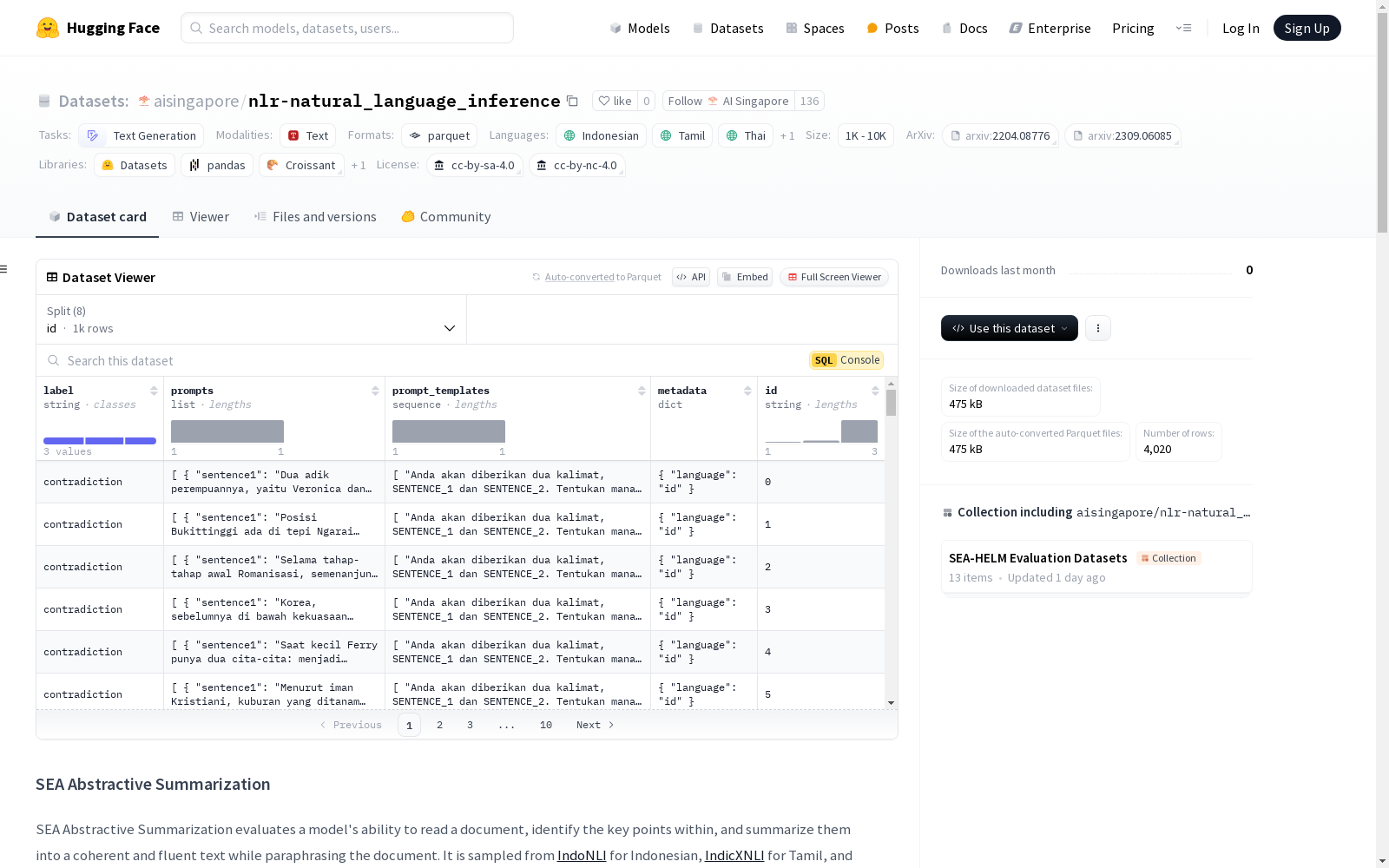Sort the prompt_templates column
This screenshot has width=1389, height=868.
click(x=642, y=391)
